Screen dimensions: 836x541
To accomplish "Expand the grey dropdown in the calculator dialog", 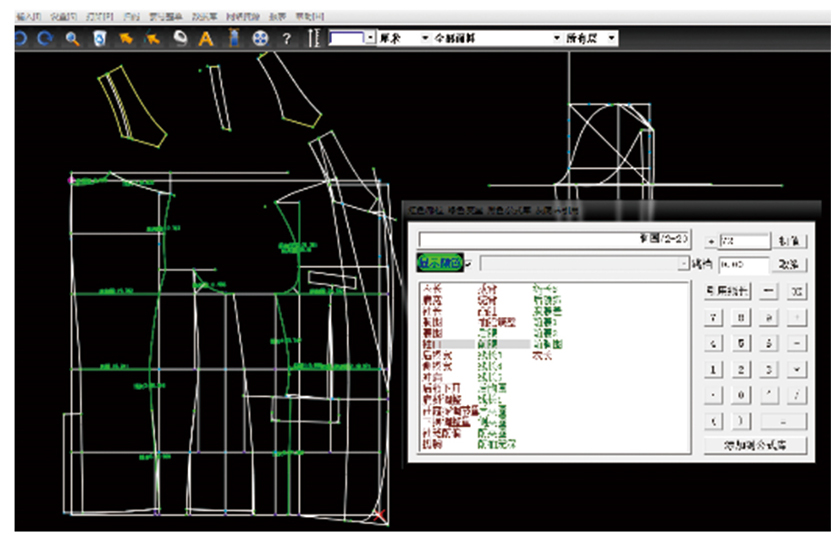I will tap(683, 263).
